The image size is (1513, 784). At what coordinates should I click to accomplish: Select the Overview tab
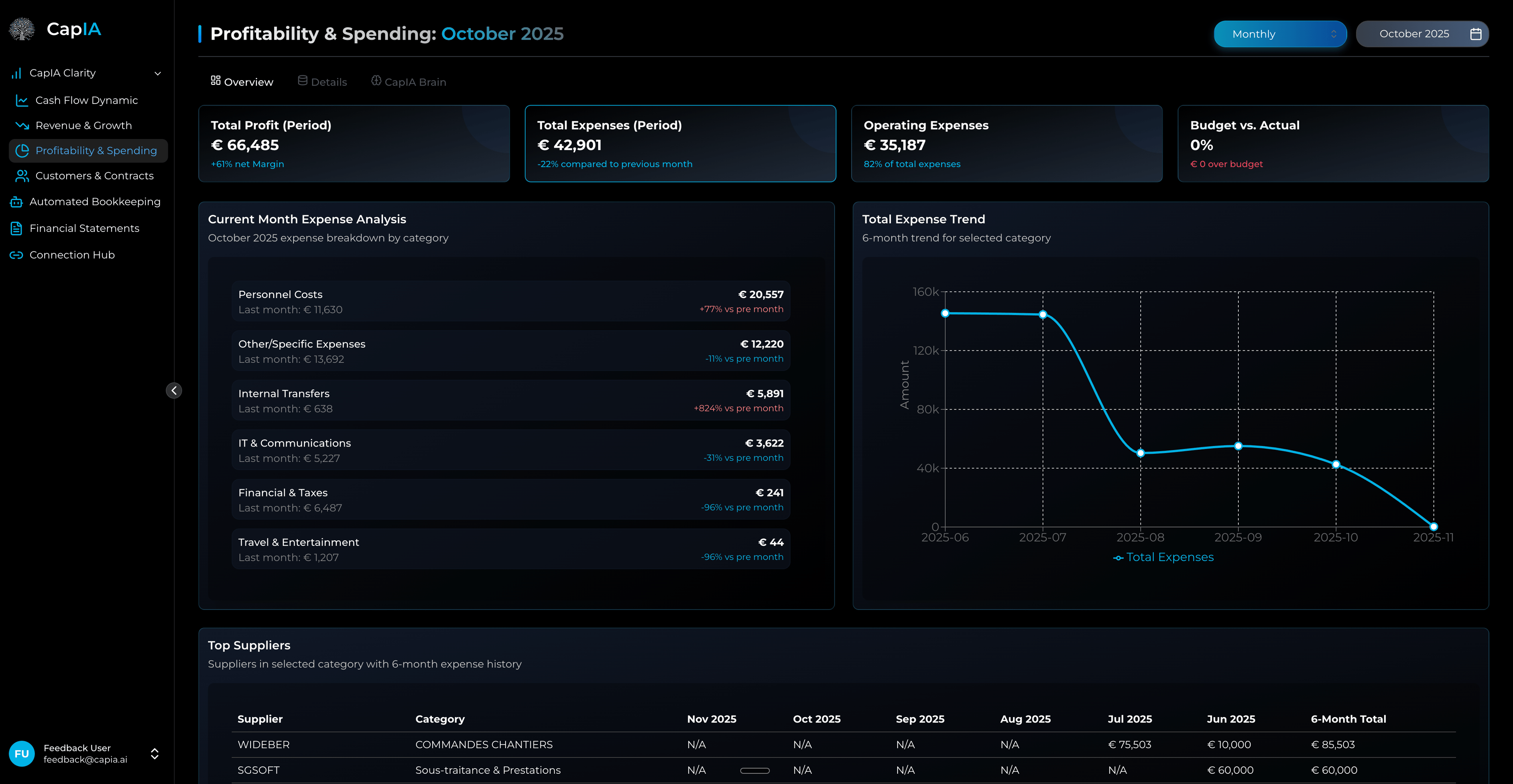click(x=242, y=81)
